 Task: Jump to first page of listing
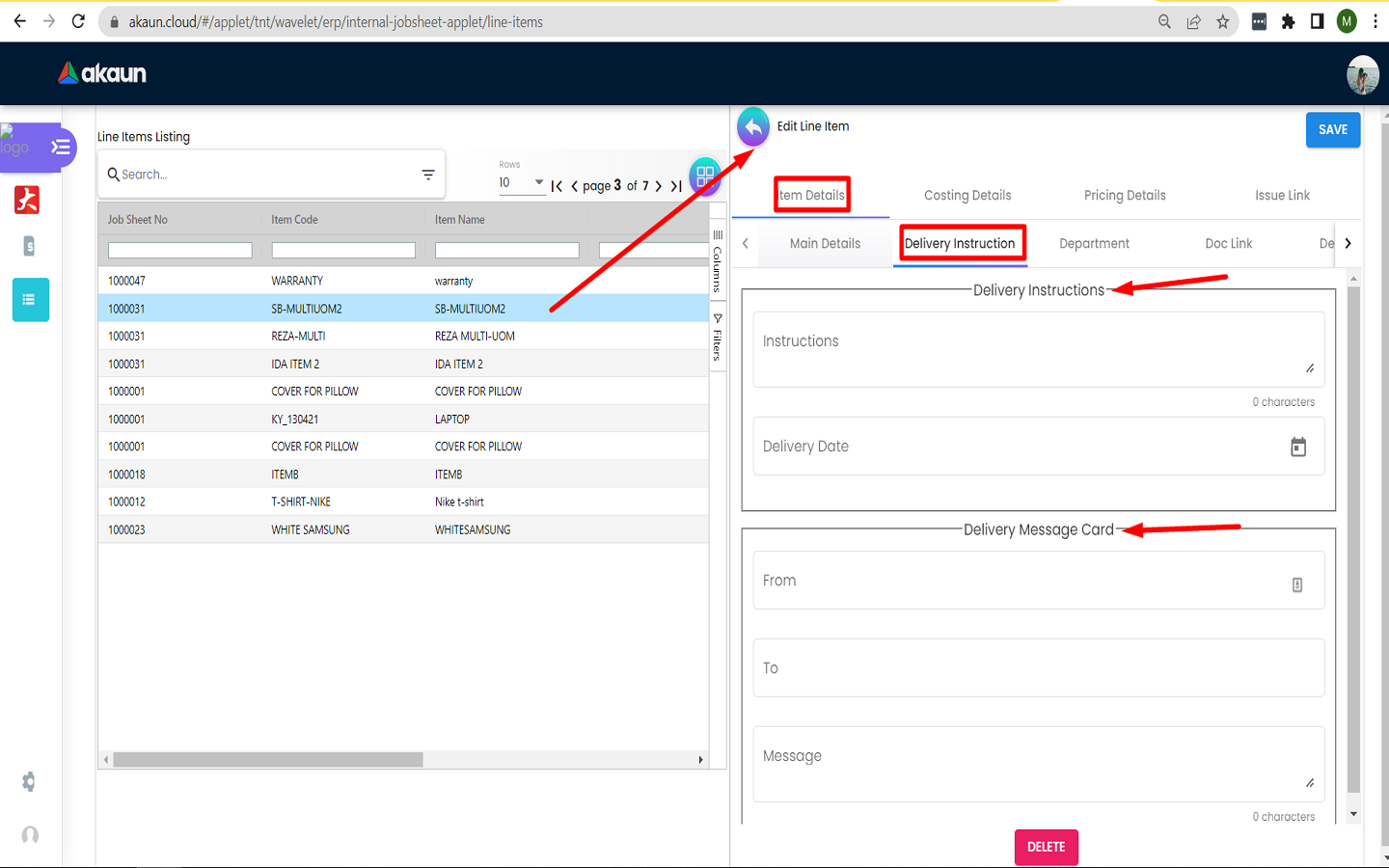pyautogui.click(x=557, y=186)
